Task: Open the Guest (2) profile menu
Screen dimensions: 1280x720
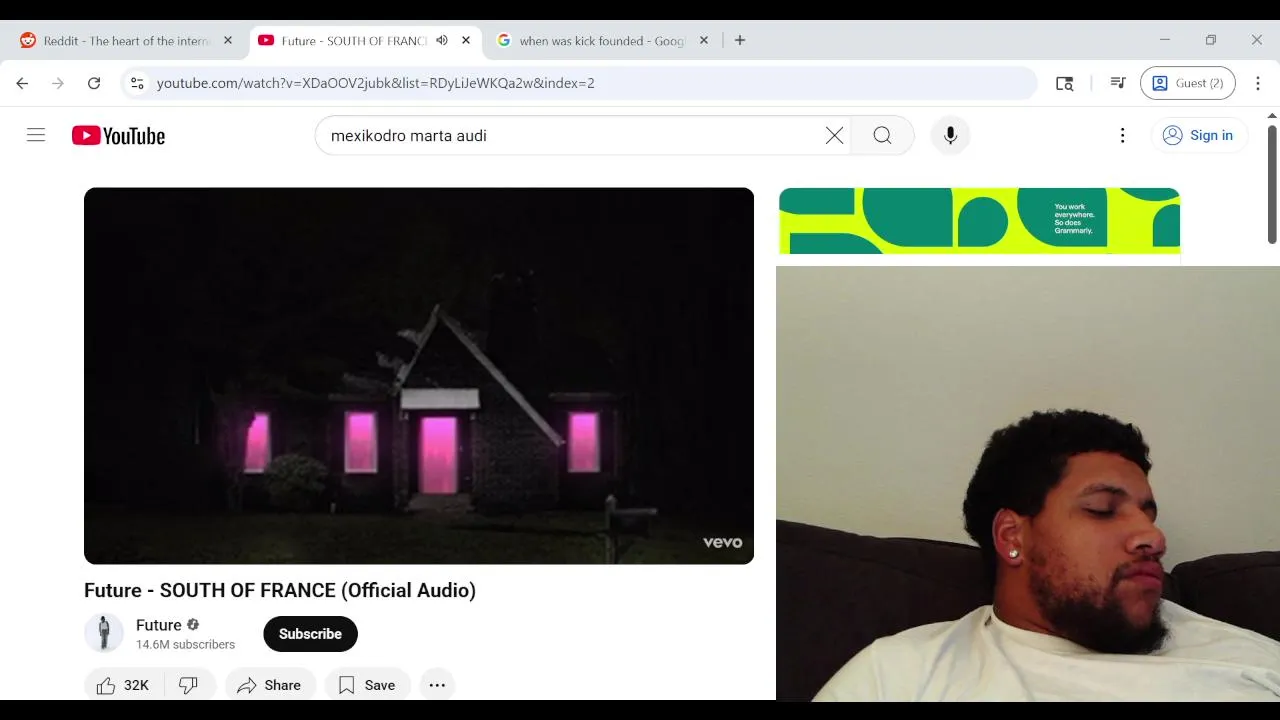Action: [1188, 83]
